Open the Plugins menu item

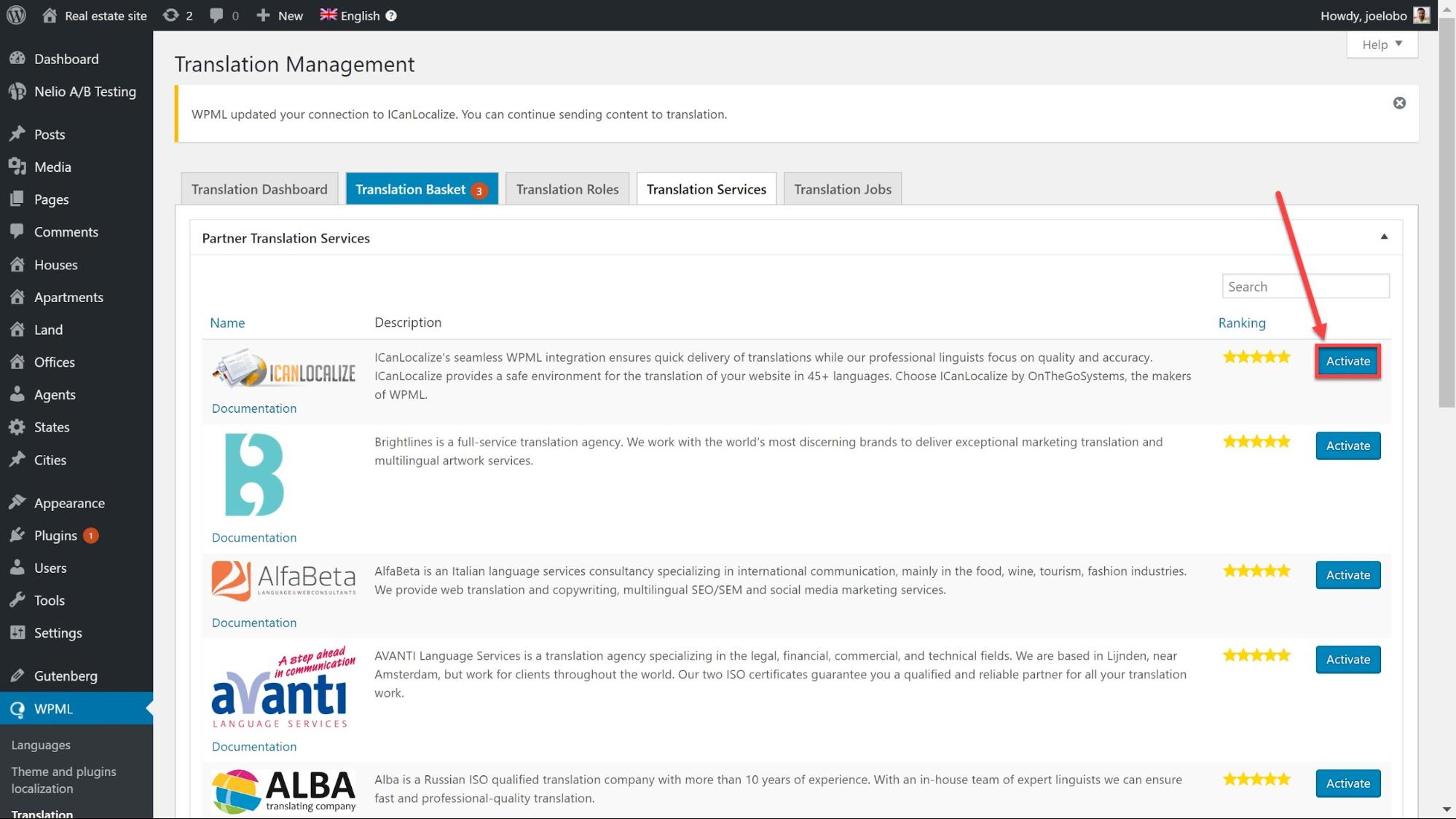point(55,535)
